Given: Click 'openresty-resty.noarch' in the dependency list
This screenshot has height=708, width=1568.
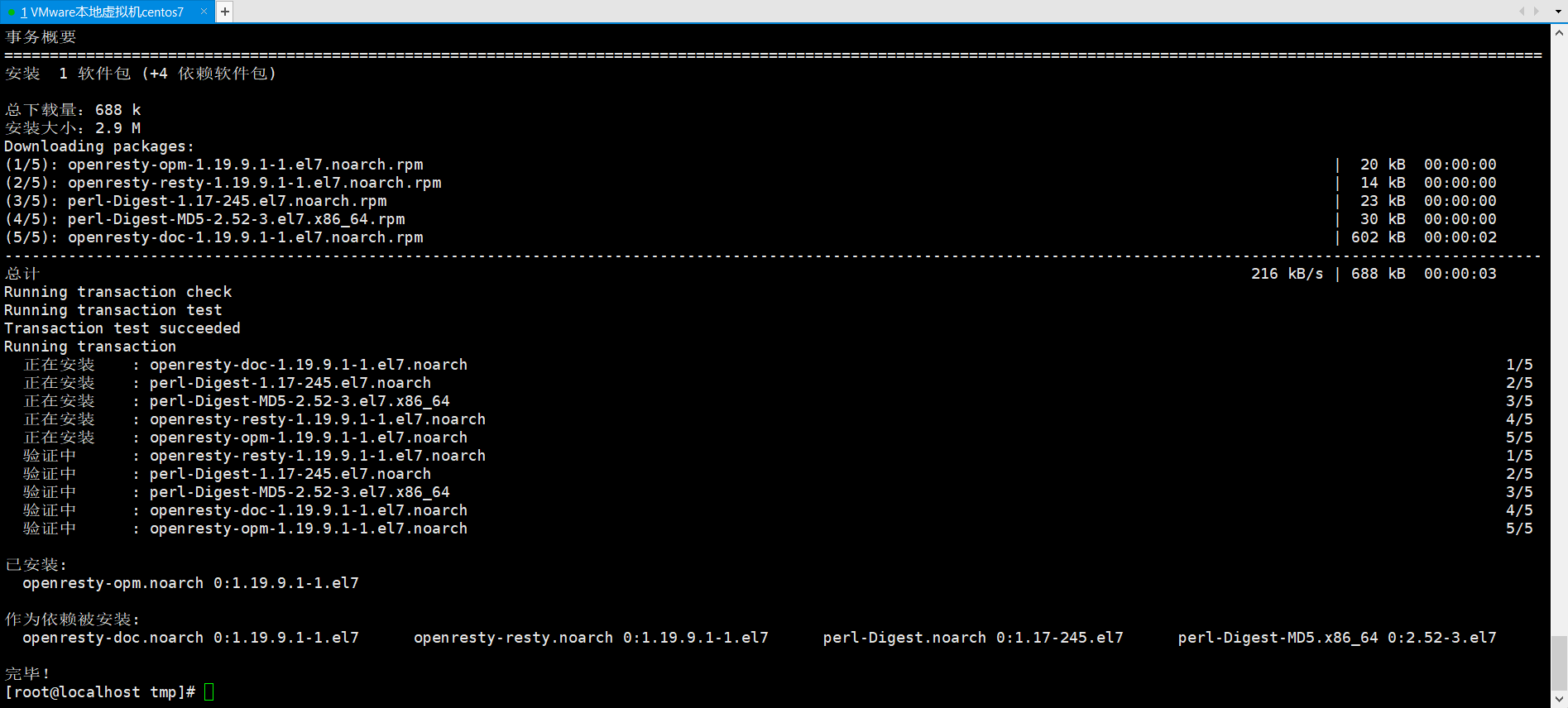Looking at the screenshot, I should (x=514, y=638).
